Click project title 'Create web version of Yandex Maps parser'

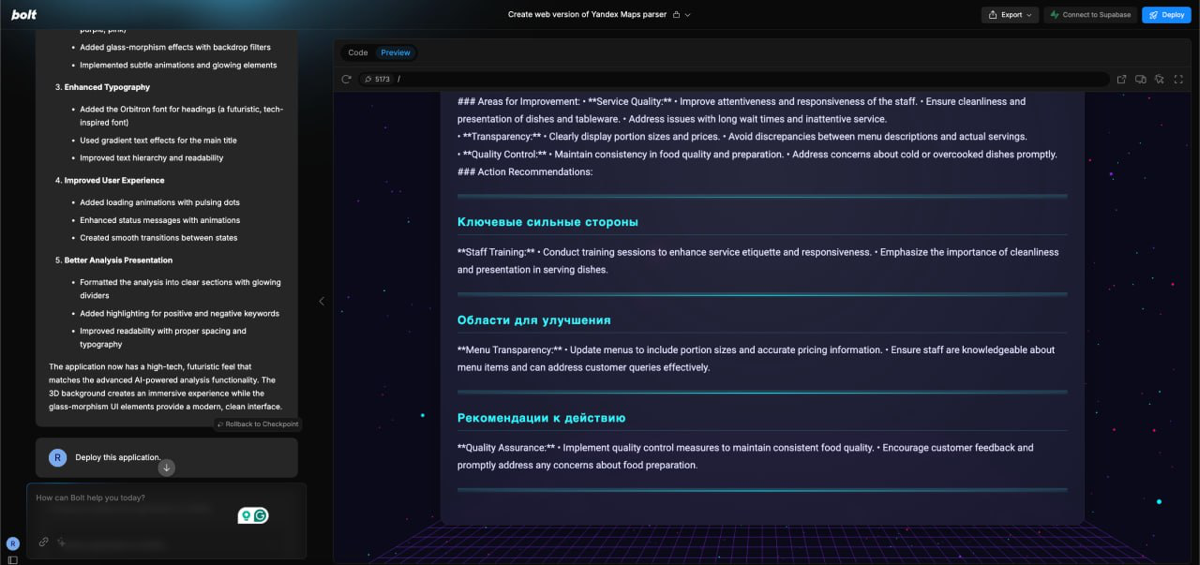588,15
